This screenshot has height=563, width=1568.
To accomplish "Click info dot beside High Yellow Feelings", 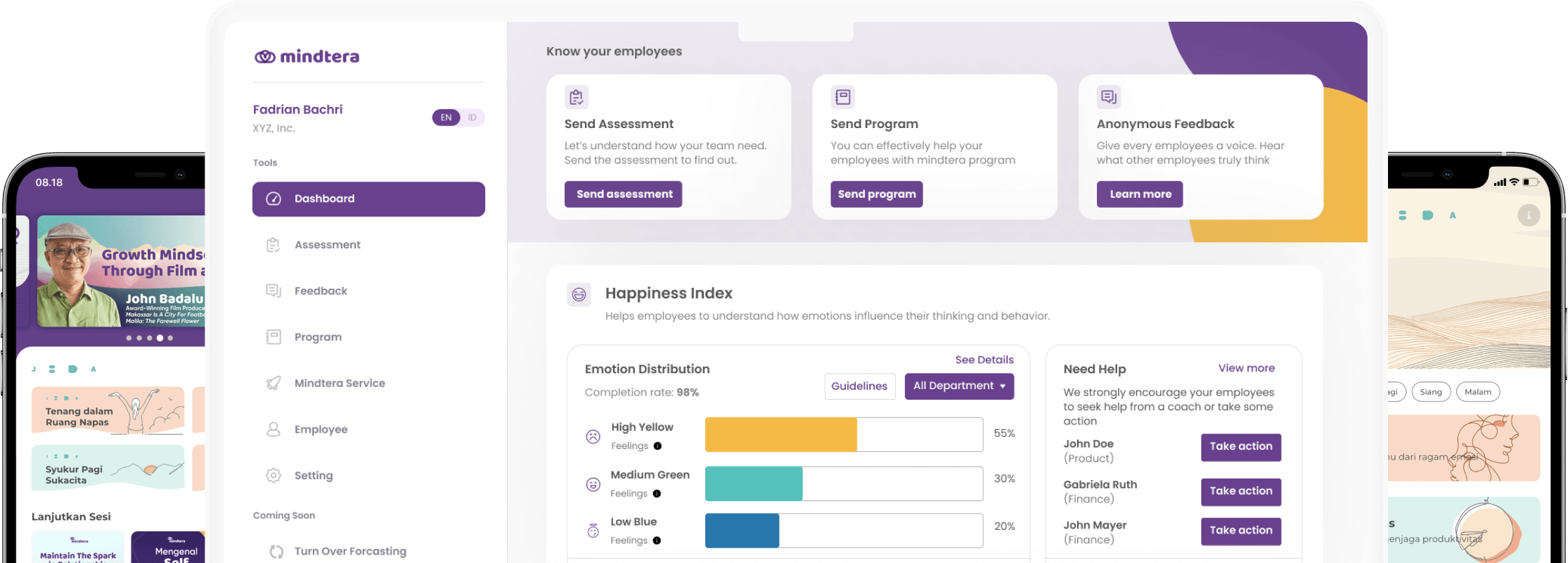I will (657, 446).
